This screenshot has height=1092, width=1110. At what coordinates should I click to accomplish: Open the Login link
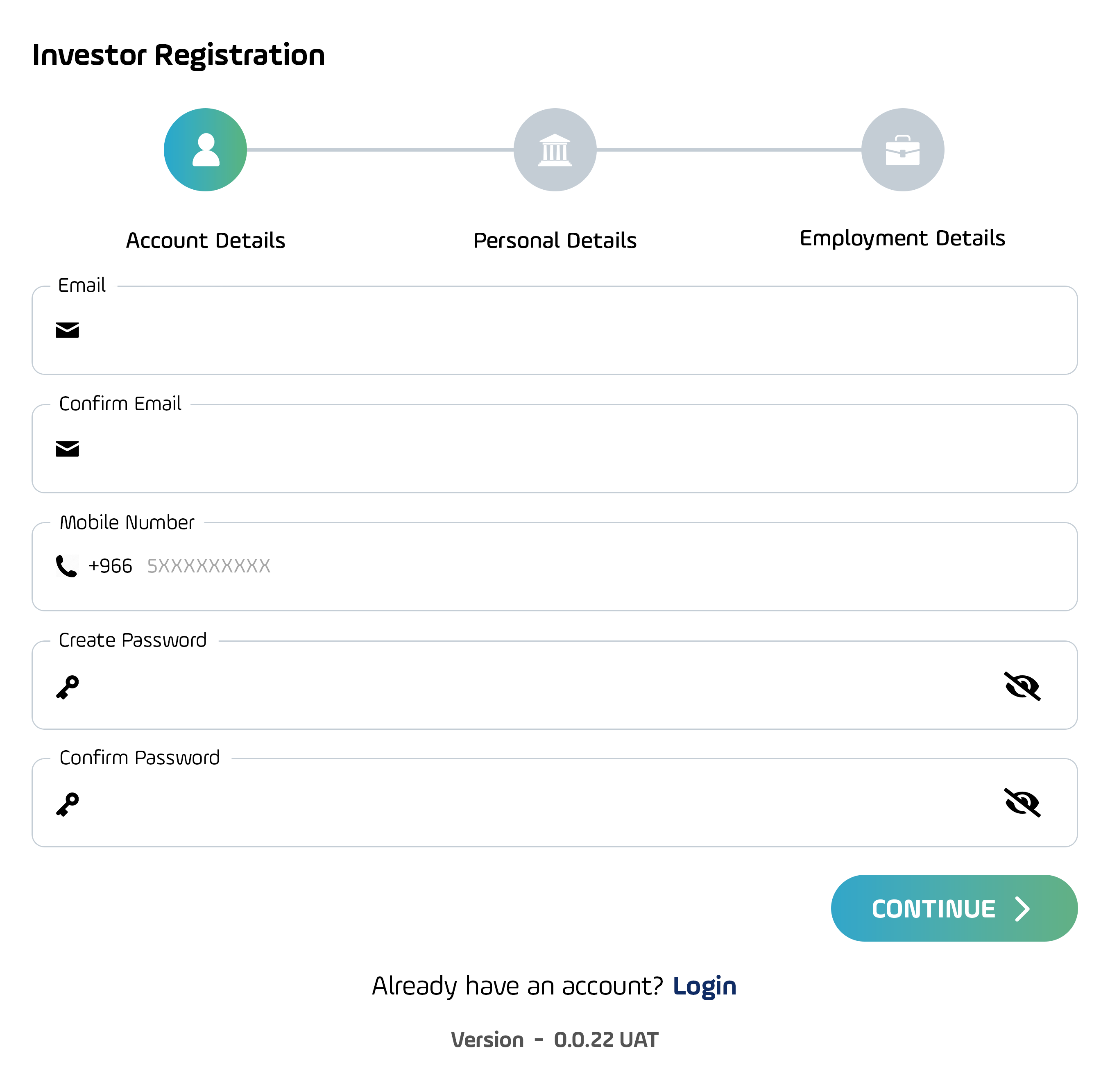click(x=705, y=985)
